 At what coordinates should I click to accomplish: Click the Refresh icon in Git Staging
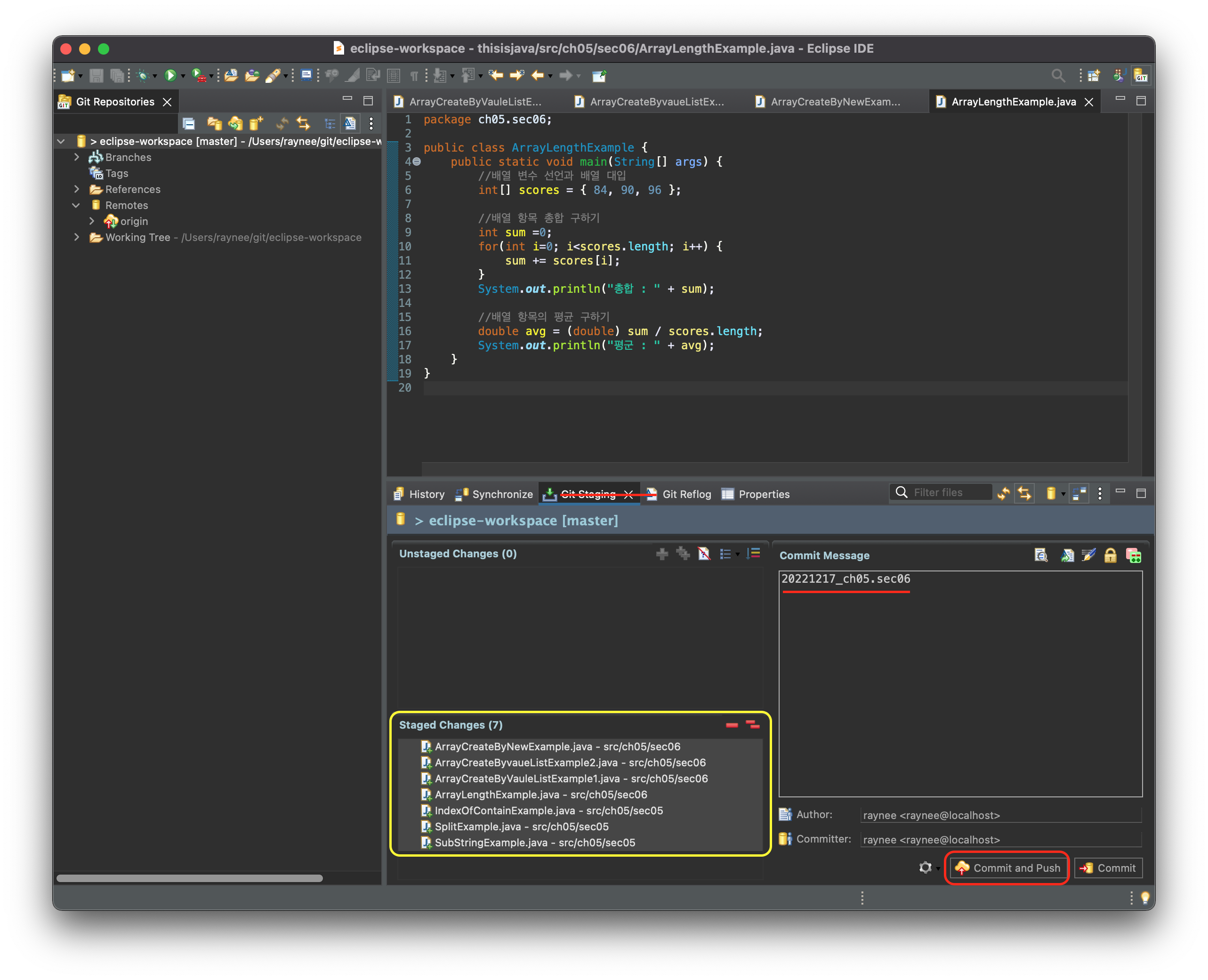pos(1004,493)
